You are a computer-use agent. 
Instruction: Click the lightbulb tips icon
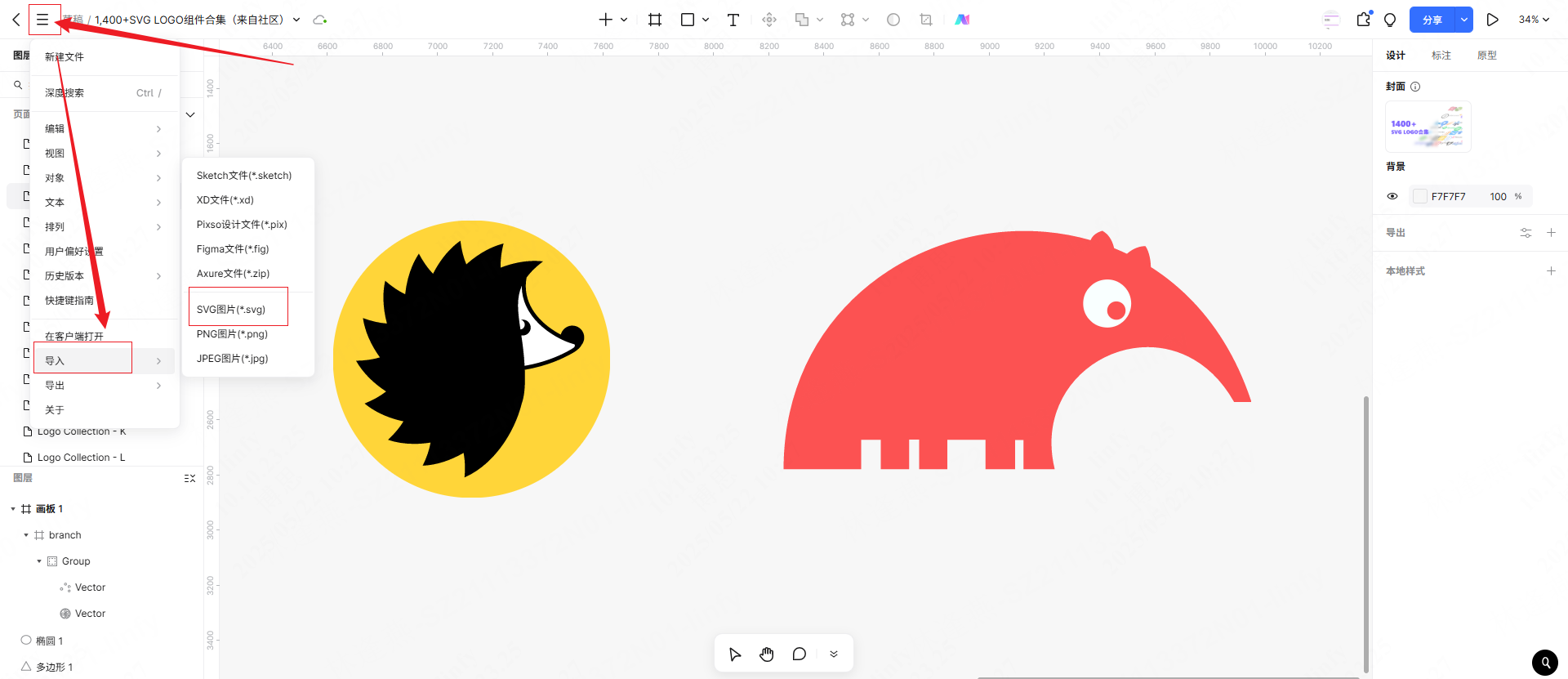(1390, 20)
